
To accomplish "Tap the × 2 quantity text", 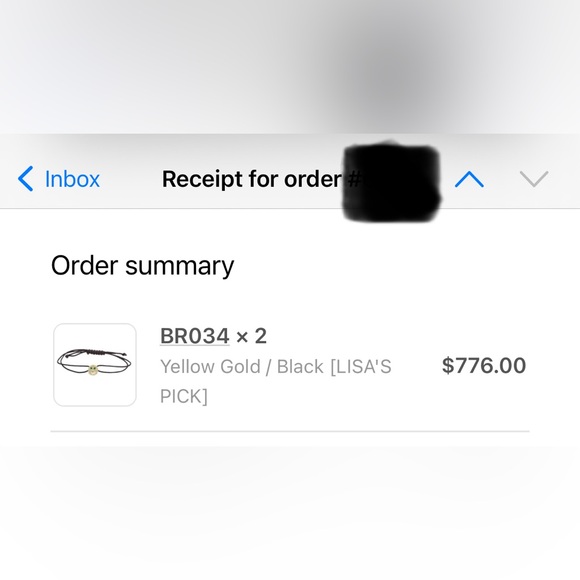I will point(252,336).
